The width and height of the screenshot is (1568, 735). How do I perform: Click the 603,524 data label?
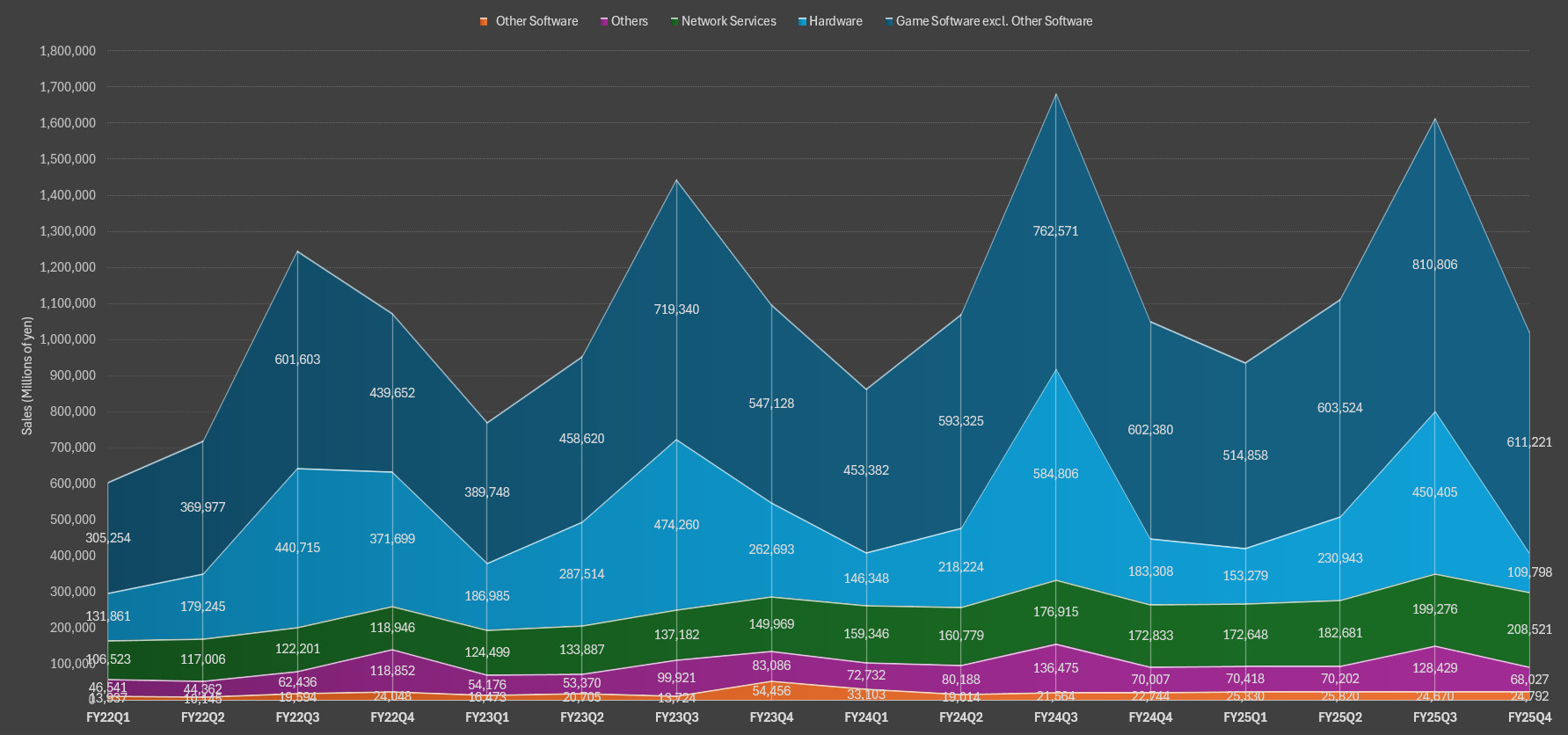tap(1340, 408)
